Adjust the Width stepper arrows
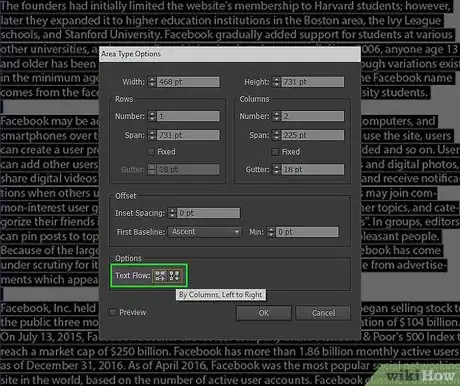This screenshot has width=460, height=386. (152, 82)
